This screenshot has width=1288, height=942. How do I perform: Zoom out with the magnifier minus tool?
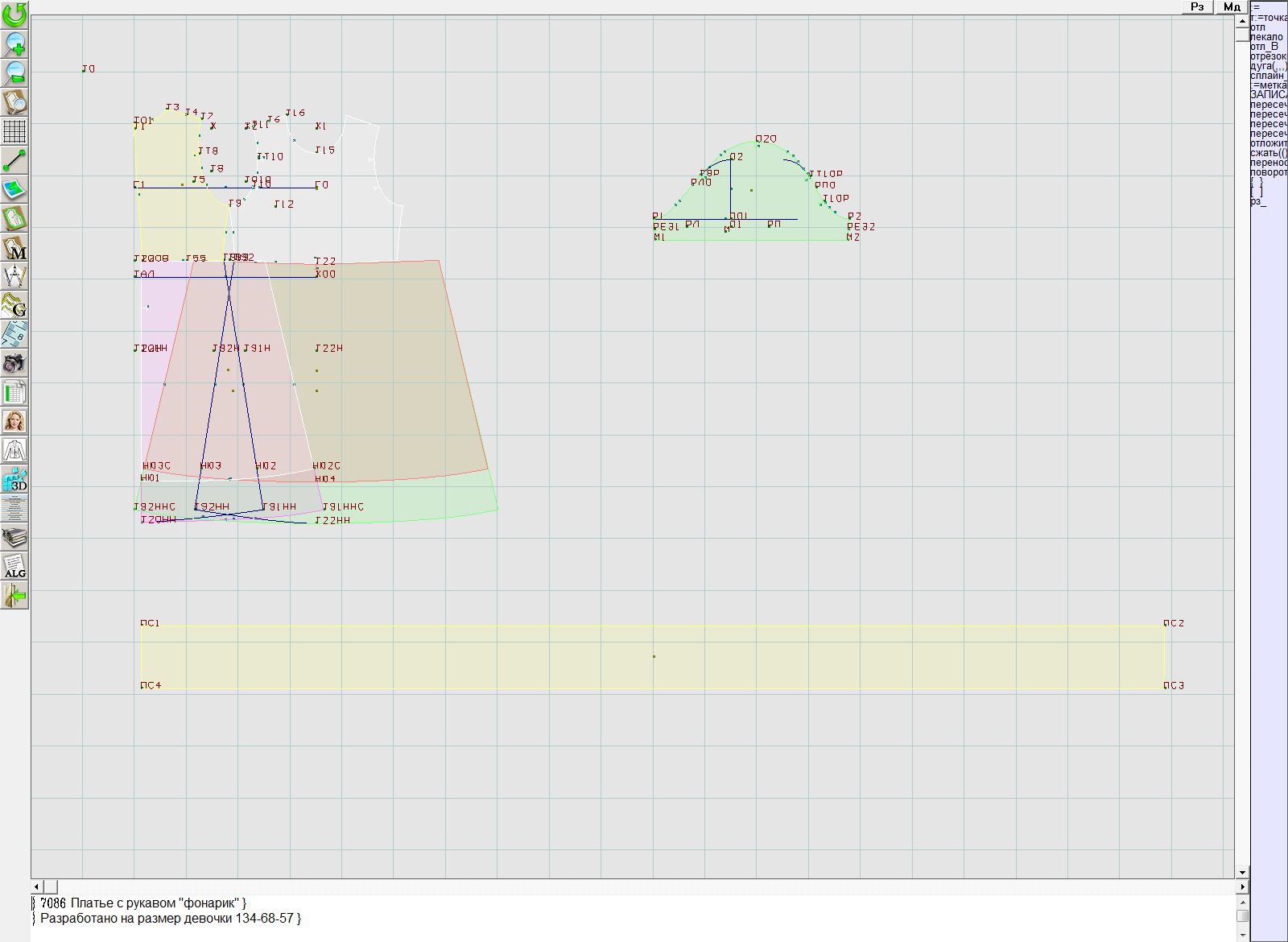[x=14, y=72]
